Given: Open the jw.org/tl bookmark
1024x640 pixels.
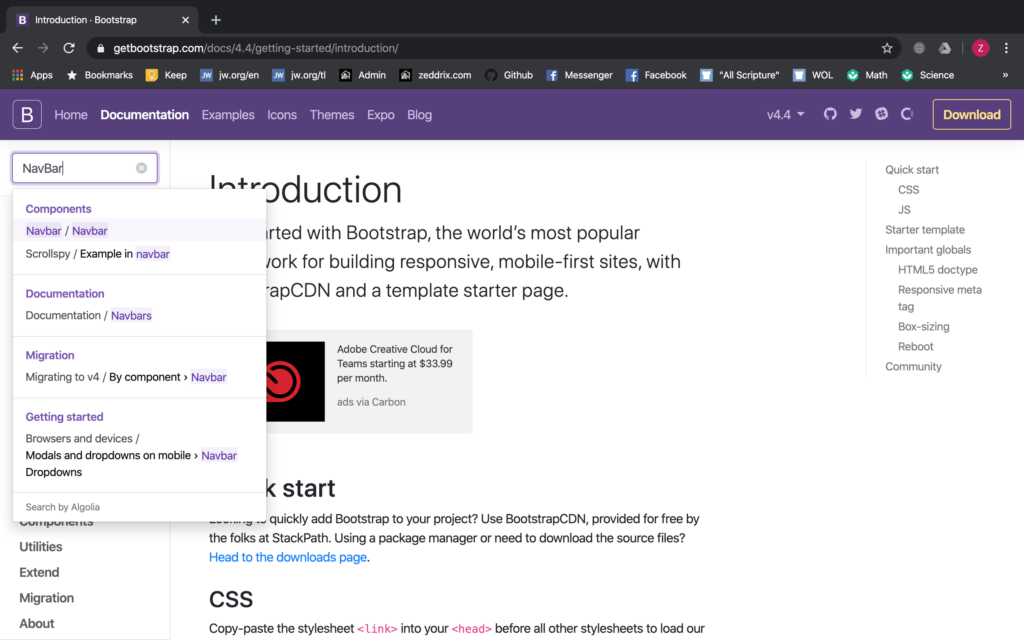Looking at the screenshot, I should tap(298, 75).
